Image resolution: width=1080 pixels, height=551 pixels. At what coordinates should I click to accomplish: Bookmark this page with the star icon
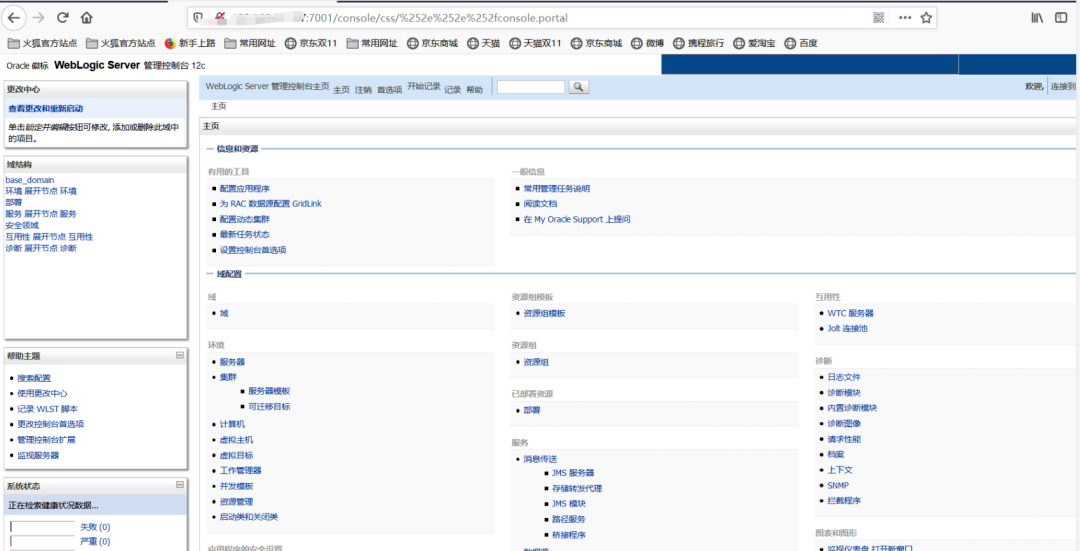click(x=927, y=17)
